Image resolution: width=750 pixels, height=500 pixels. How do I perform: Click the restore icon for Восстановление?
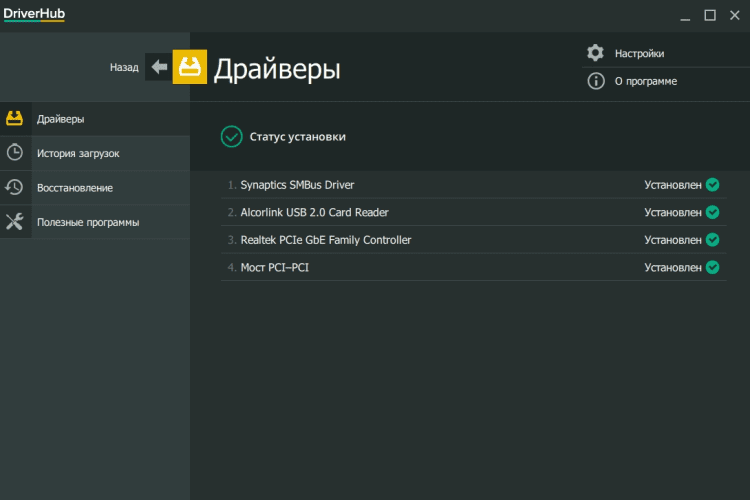[15, 187]
